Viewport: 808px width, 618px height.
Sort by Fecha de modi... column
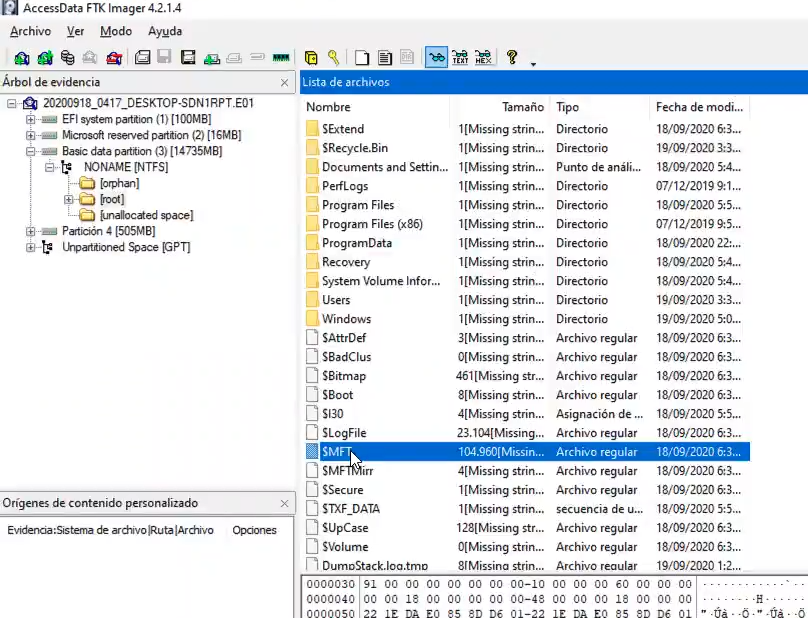pyautogui.click(x=699, y=107)
